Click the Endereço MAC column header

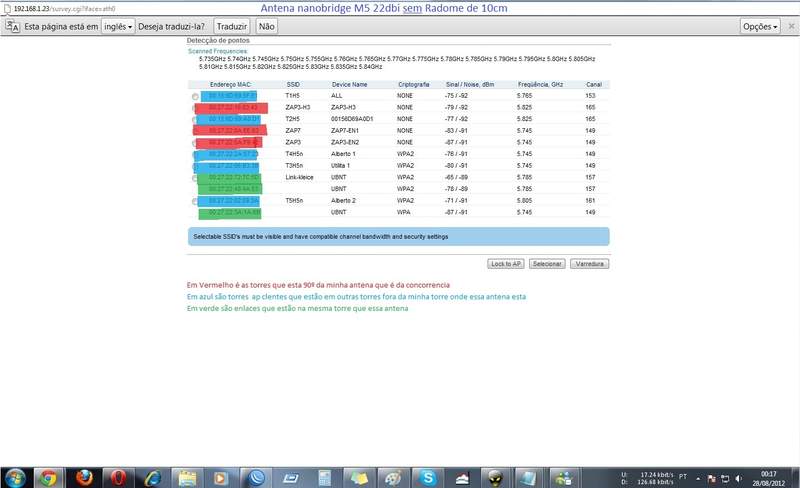(x=230, y=85)
